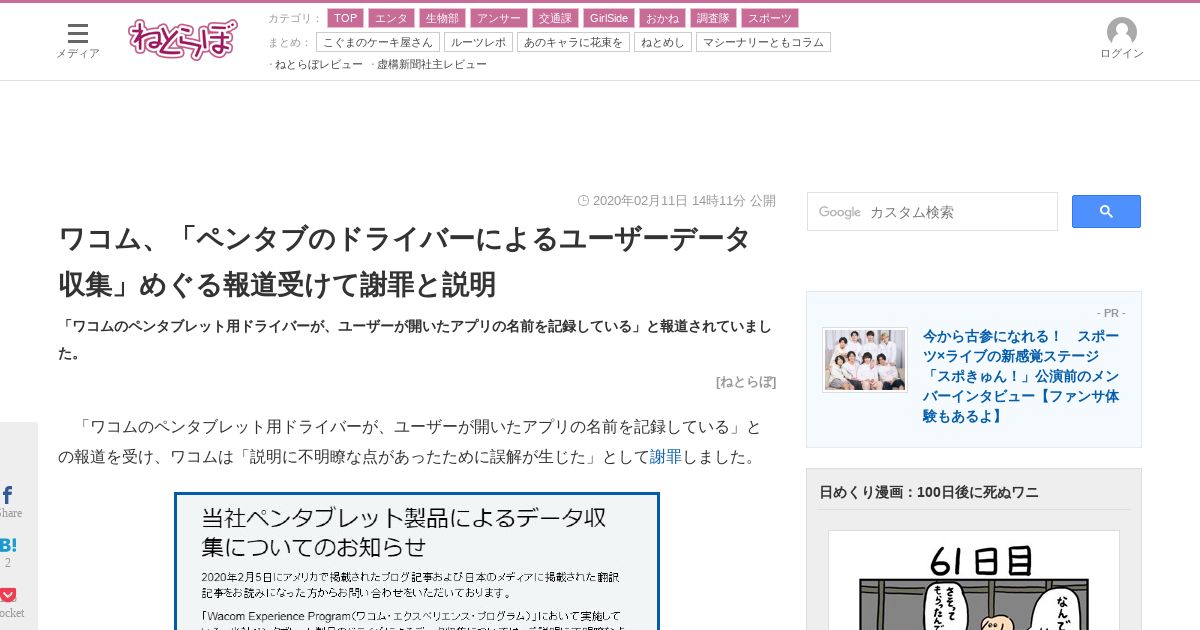The width and height of the screenshot is (1200, 630).
Task: Click the [ねとらぼ] author credit
Action: (746, 382)
